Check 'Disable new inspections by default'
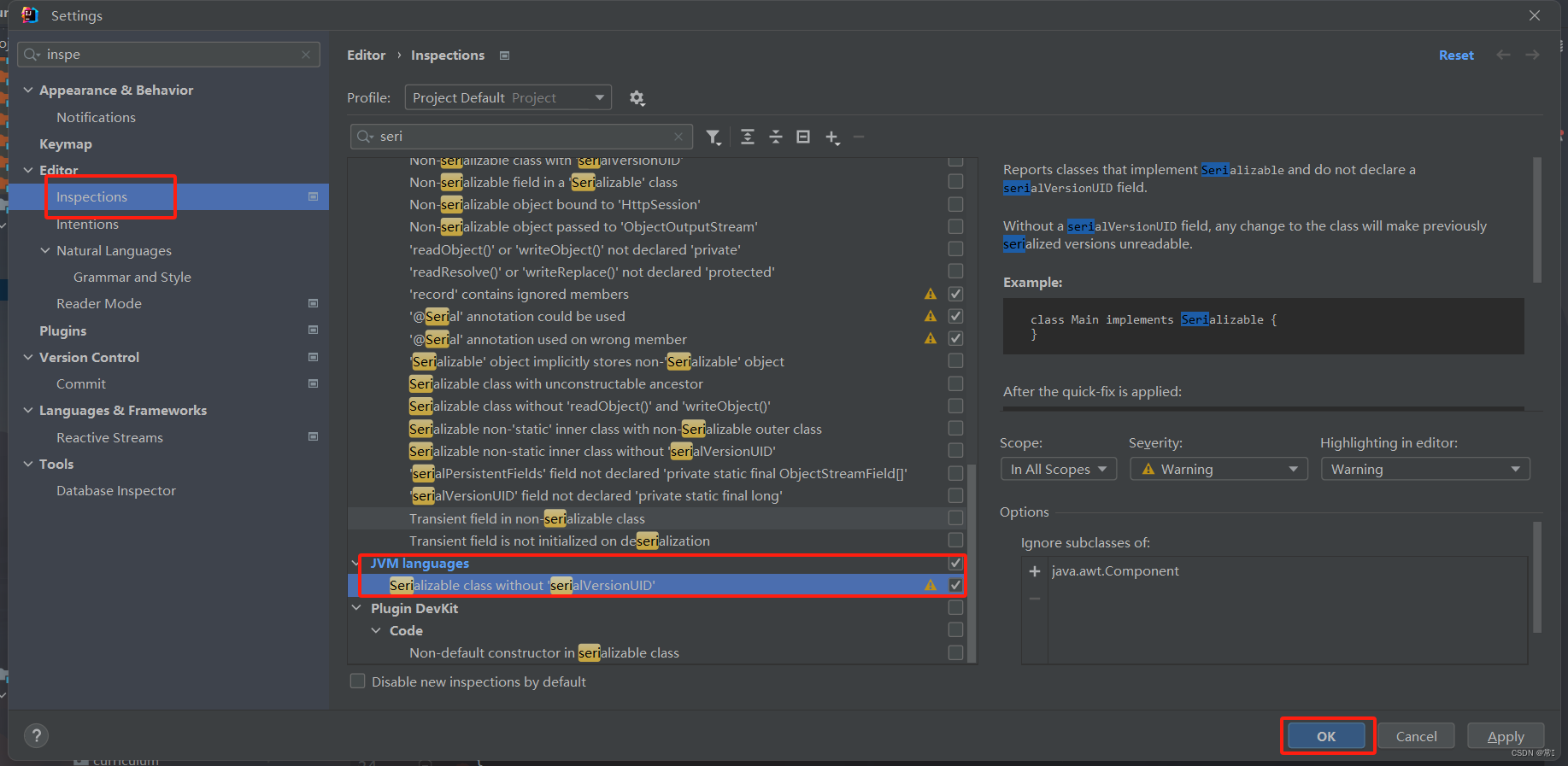This screenshot has height=766, width=1568. [x=358, y=681]
